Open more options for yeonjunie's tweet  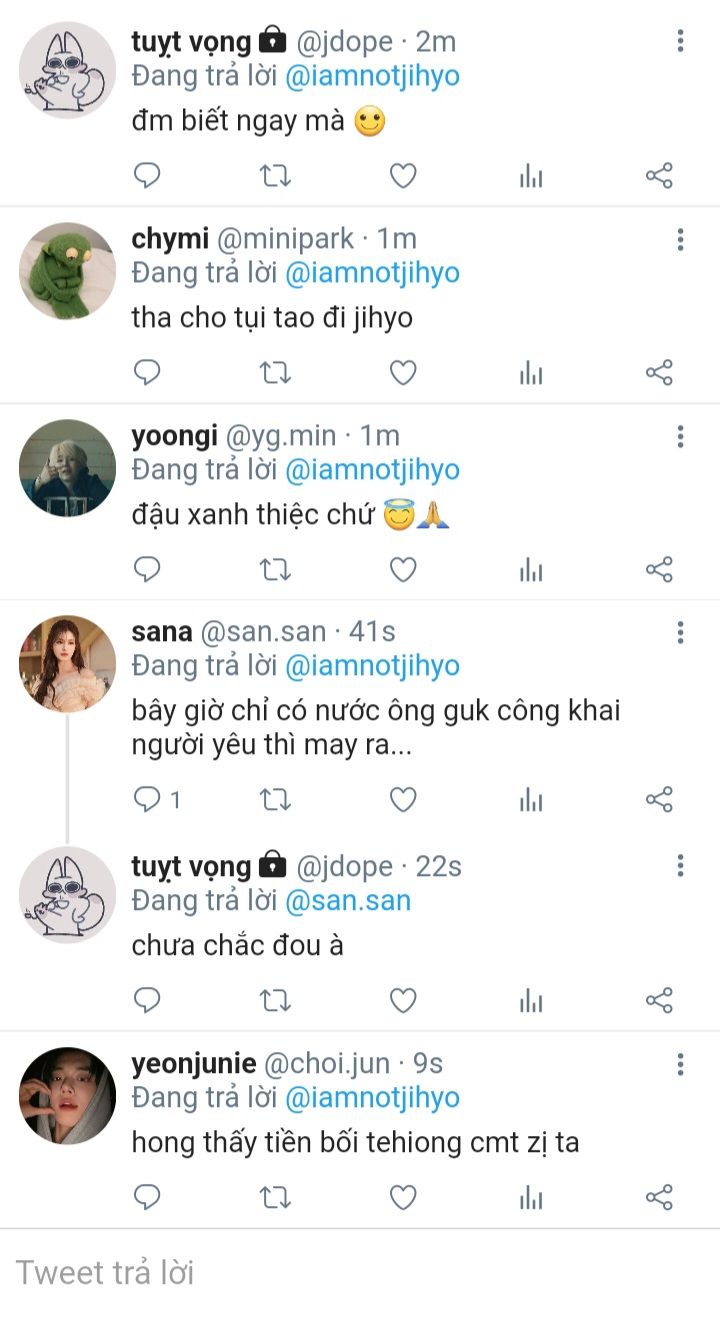tap(680, 1064)
